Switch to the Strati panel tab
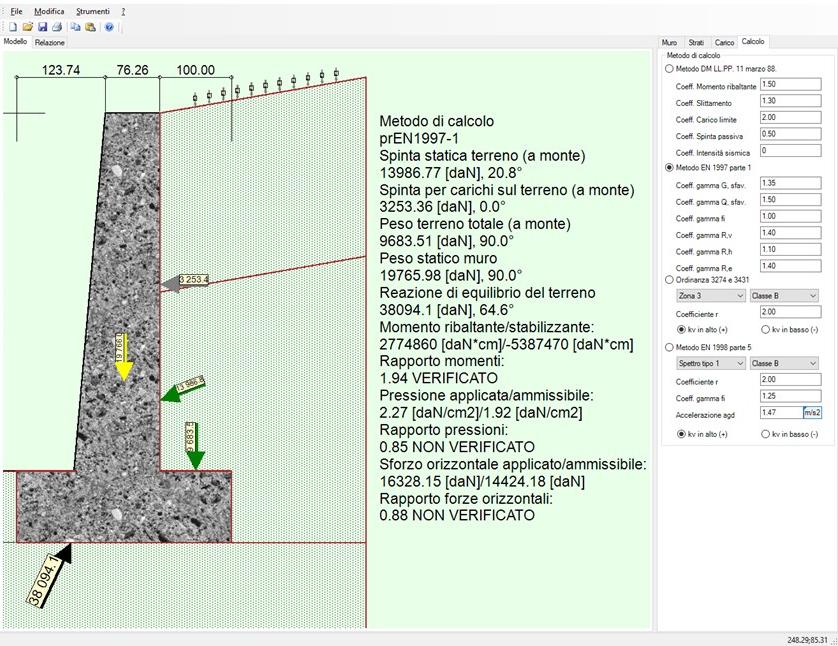Viewport: 838px width, 646px height. click(x=695, y=43)
